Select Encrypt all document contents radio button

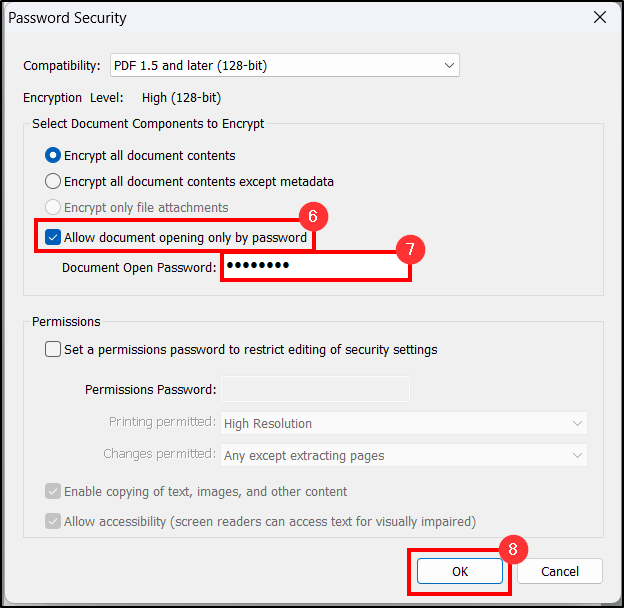point(53,156)
